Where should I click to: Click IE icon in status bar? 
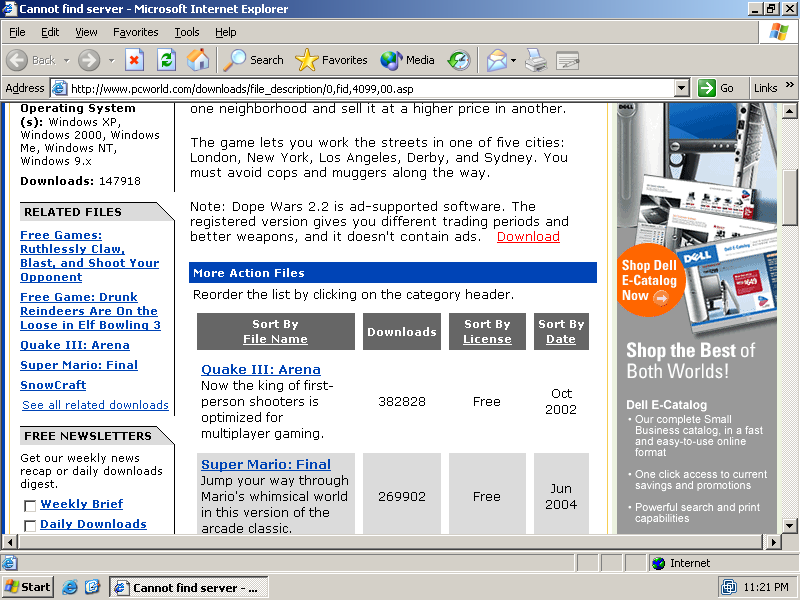9,563
